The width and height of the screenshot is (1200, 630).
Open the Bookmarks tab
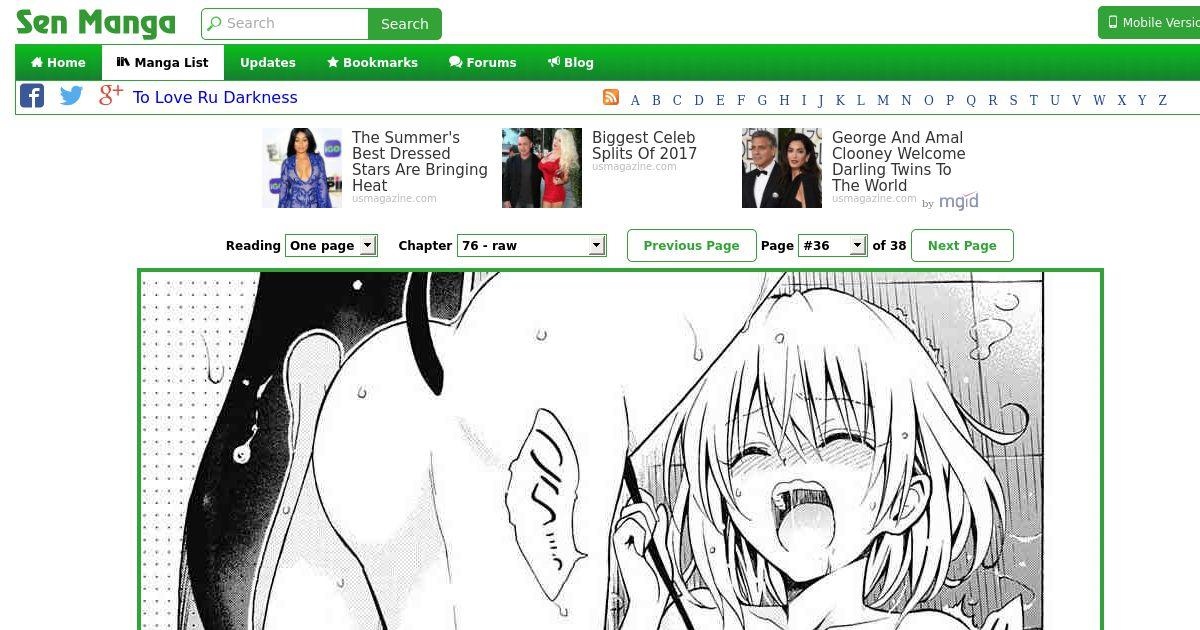372,62
